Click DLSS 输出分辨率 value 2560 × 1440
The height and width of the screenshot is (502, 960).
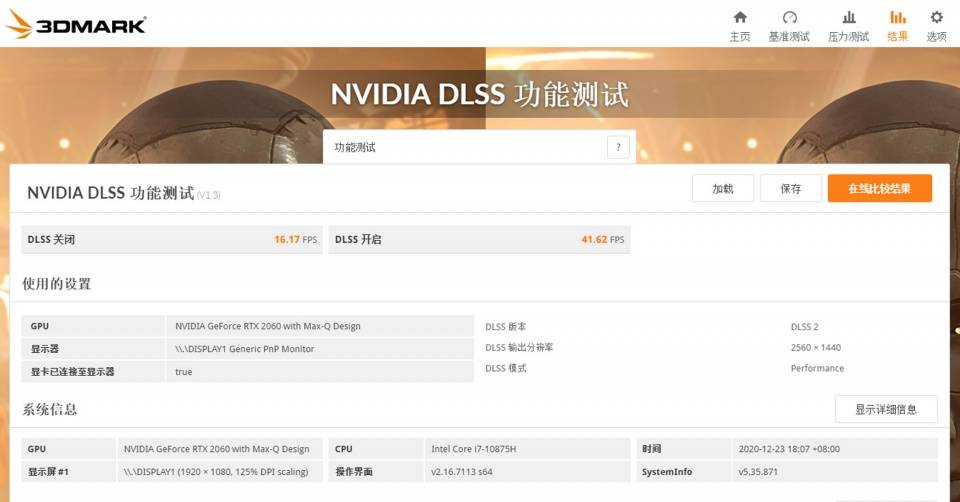click(817, 347)
